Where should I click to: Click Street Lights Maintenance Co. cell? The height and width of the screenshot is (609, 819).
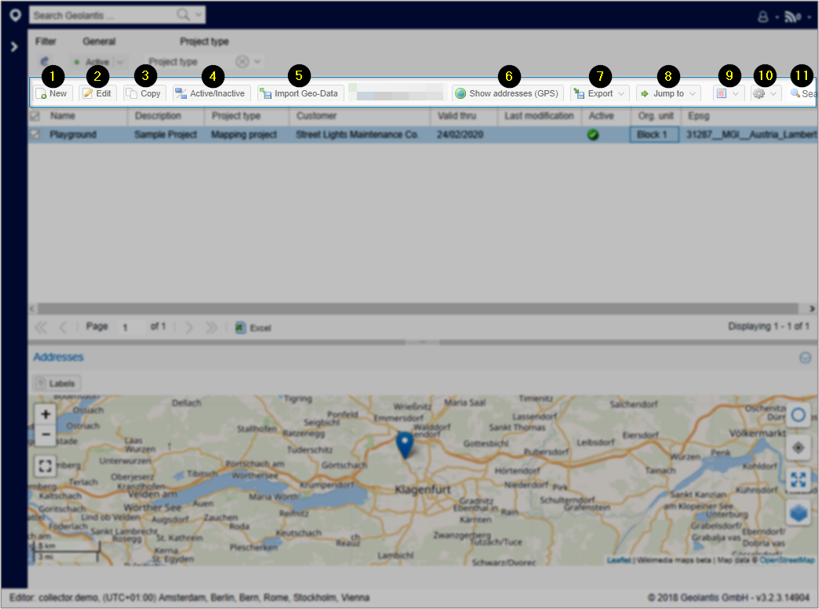coord(357,134)
